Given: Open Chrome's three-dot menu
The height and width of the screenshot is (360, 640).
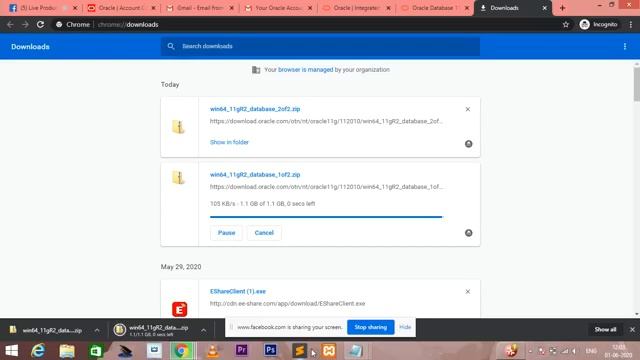Looking at the screenshot, I should (631, 24).
